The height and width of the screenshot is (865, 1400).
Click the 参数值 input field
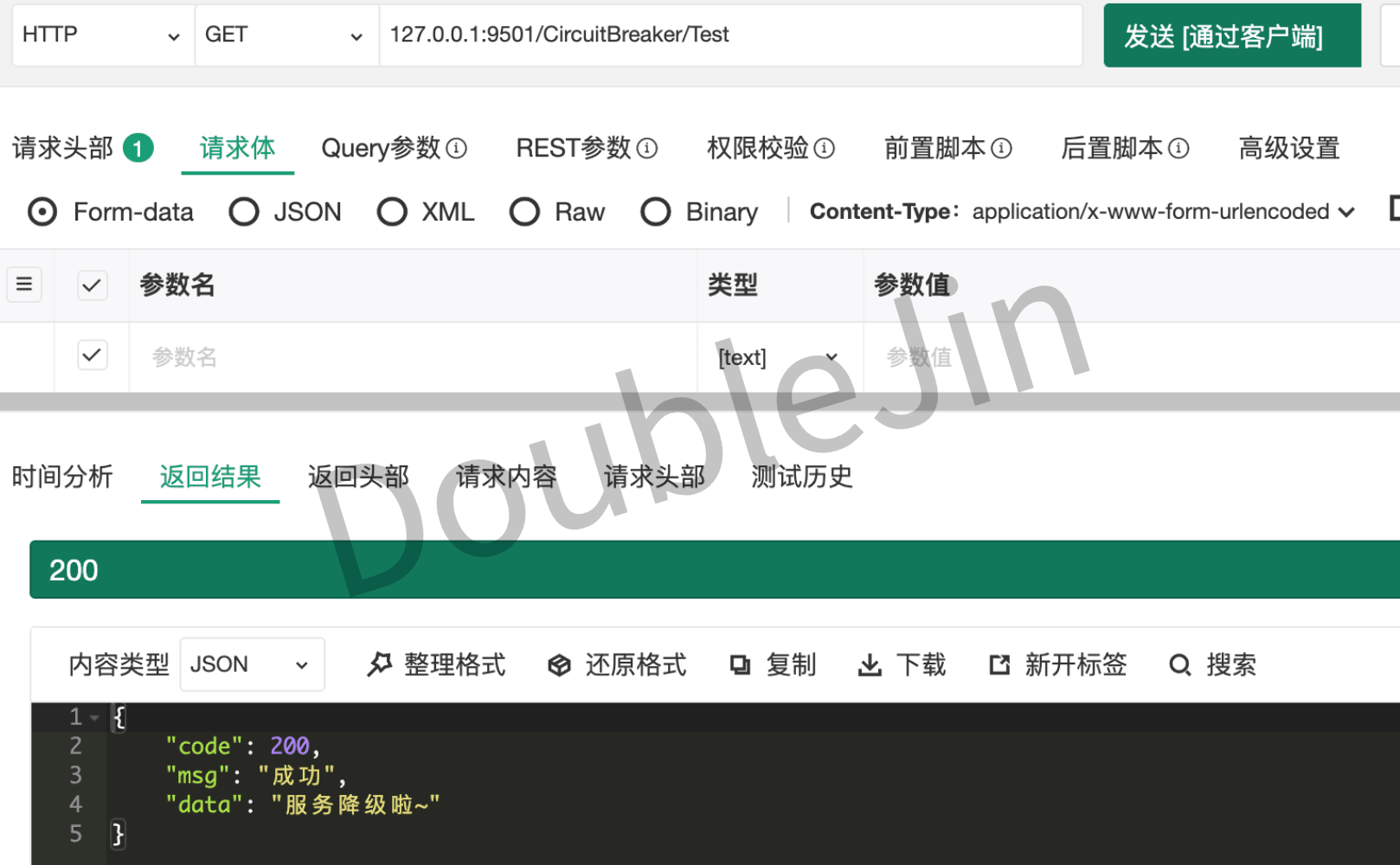[1132, 357]
